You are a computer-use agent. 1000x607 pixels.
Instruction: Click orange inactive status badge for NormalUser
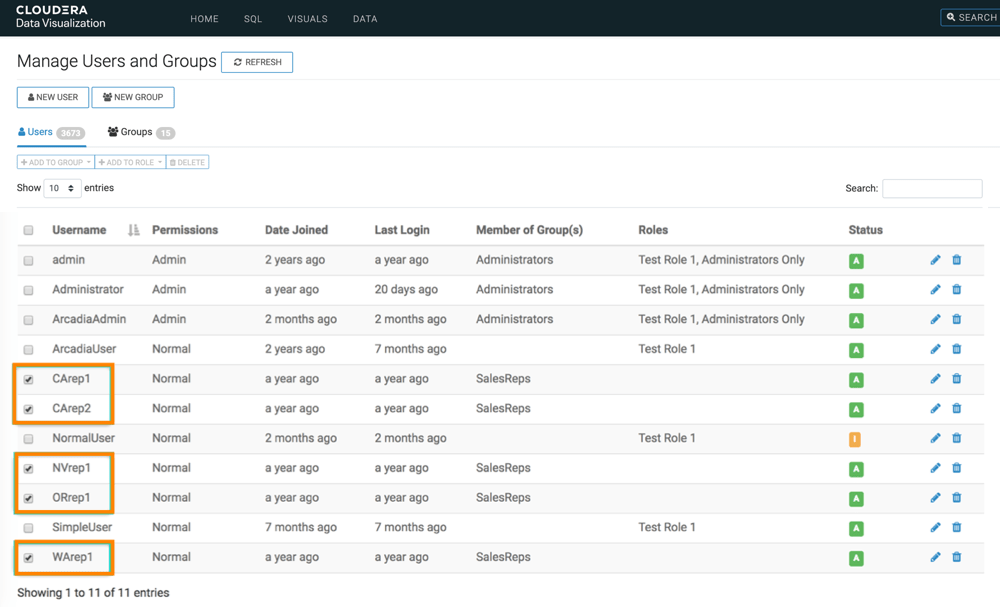[x=856, y=438]
